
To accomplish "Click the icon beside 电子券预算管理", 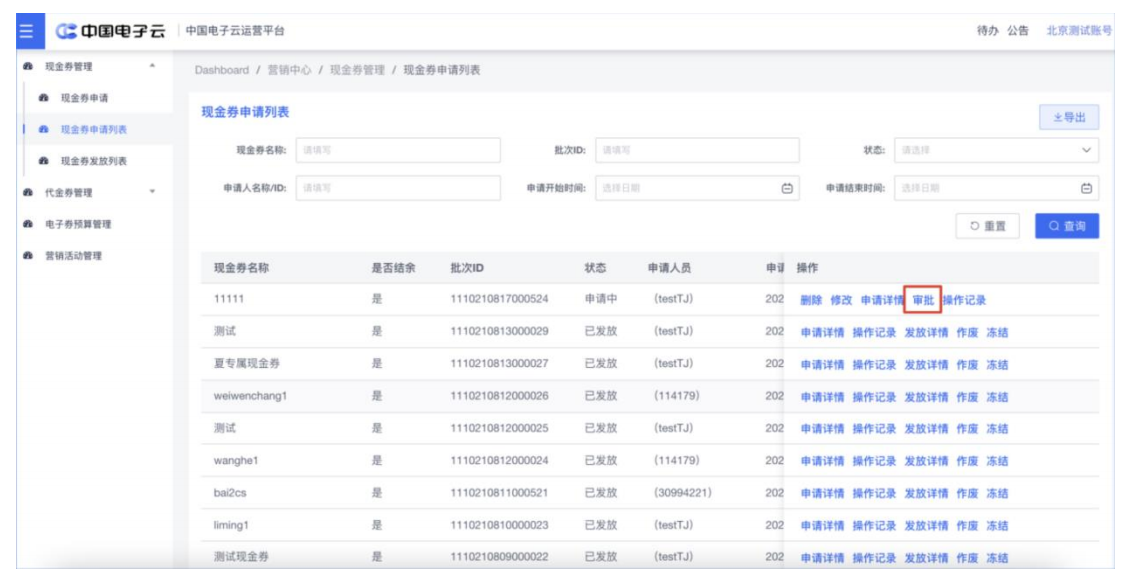I will (28, 224).
